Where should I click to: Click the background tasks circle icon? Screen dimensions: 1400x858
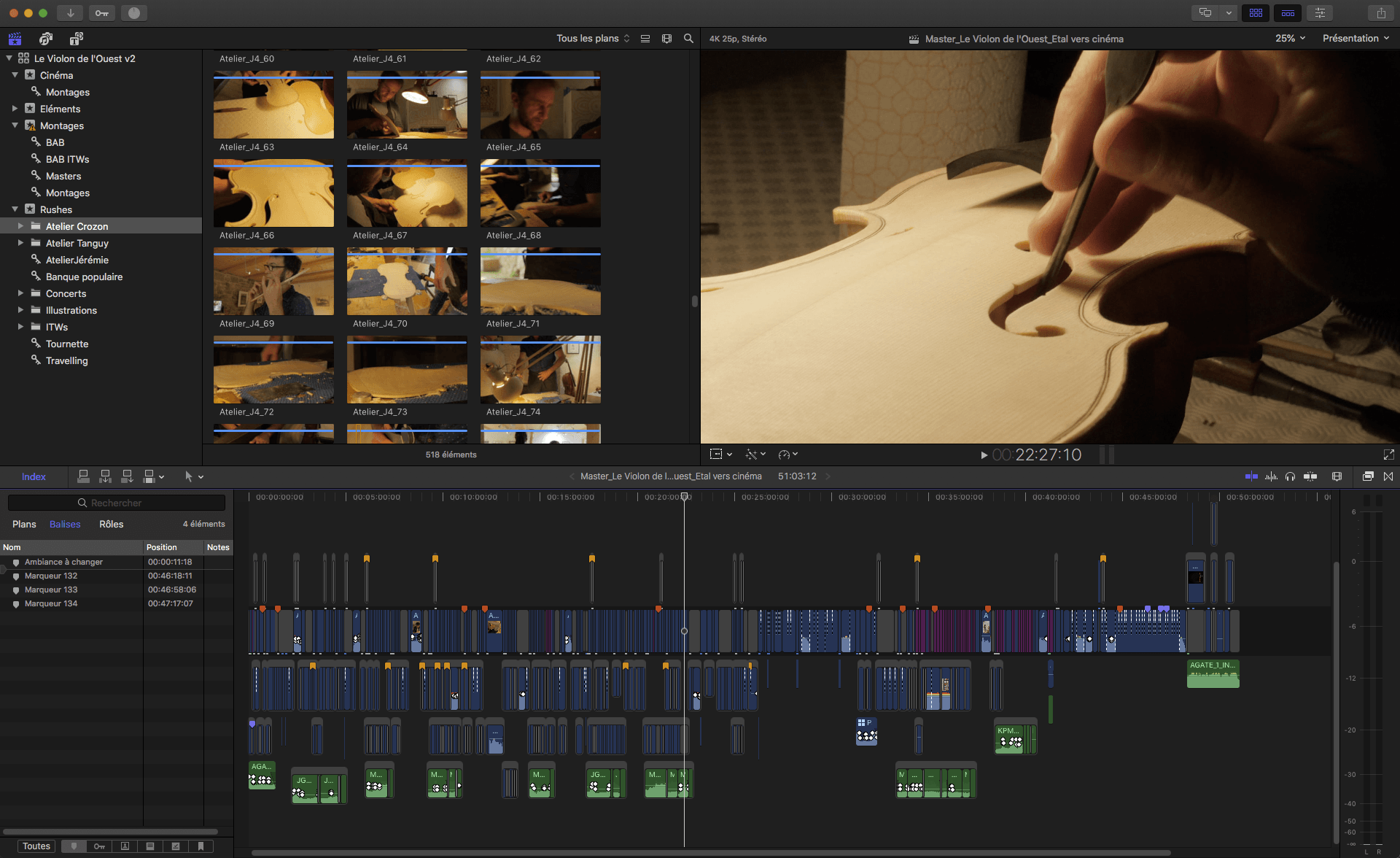134,13
